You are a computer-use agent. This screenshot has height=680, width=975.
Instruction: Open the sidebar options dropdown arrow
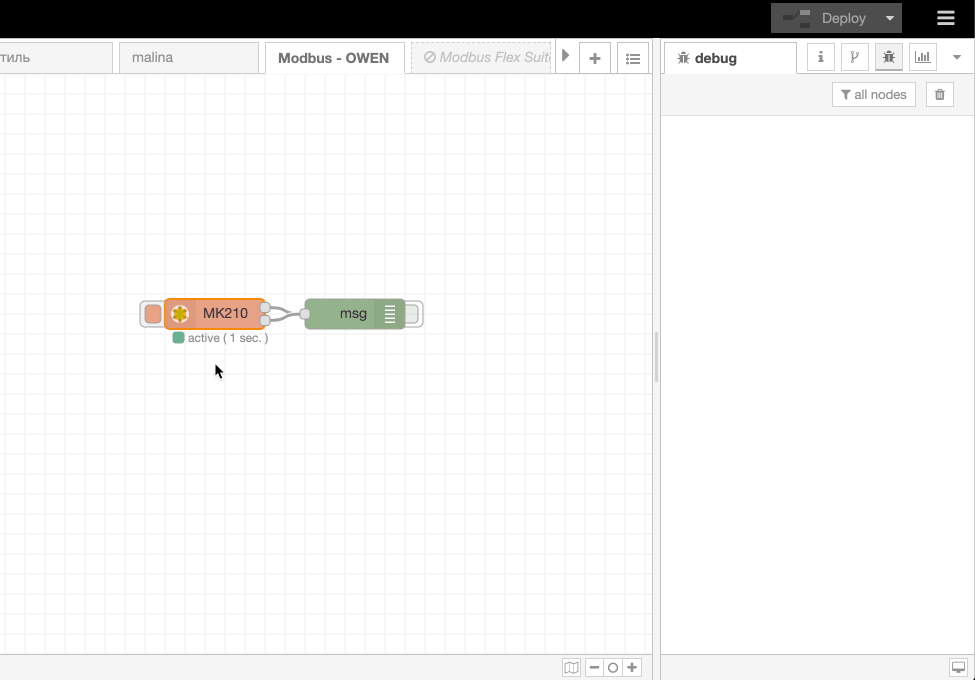coord(956,57)
